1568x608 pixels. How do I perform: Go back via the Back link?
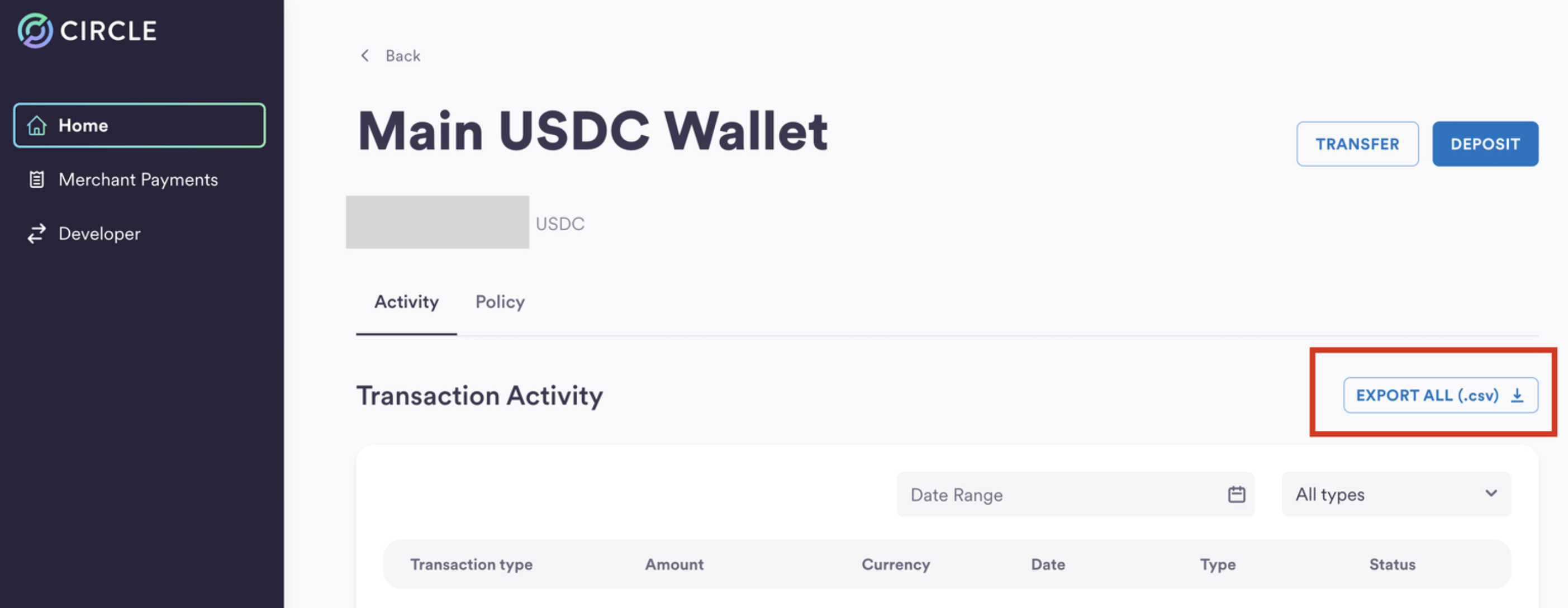[402, 56]
